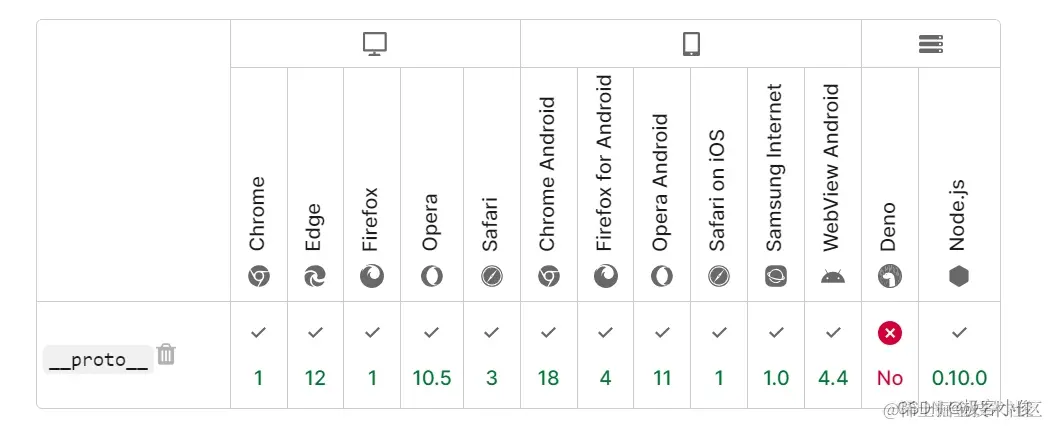Select the __proto__ feature label
The image size is (1049, 426).
tap(98, 360)
